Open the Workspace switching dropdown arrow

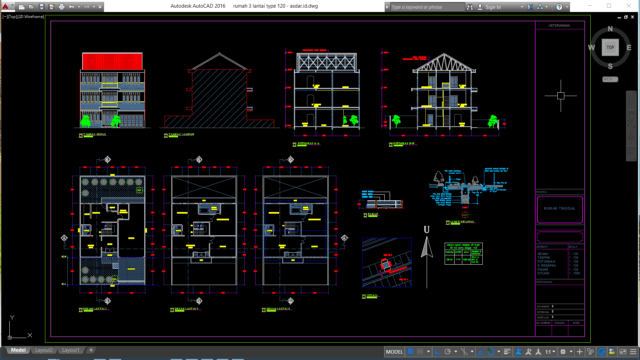click(x=571, y=352)
